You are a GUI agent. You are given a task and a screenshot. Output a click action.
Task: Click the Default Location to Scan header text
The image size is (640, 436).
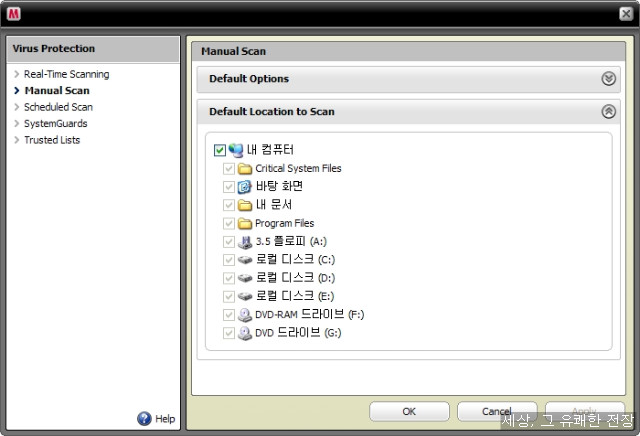point(272,111)
